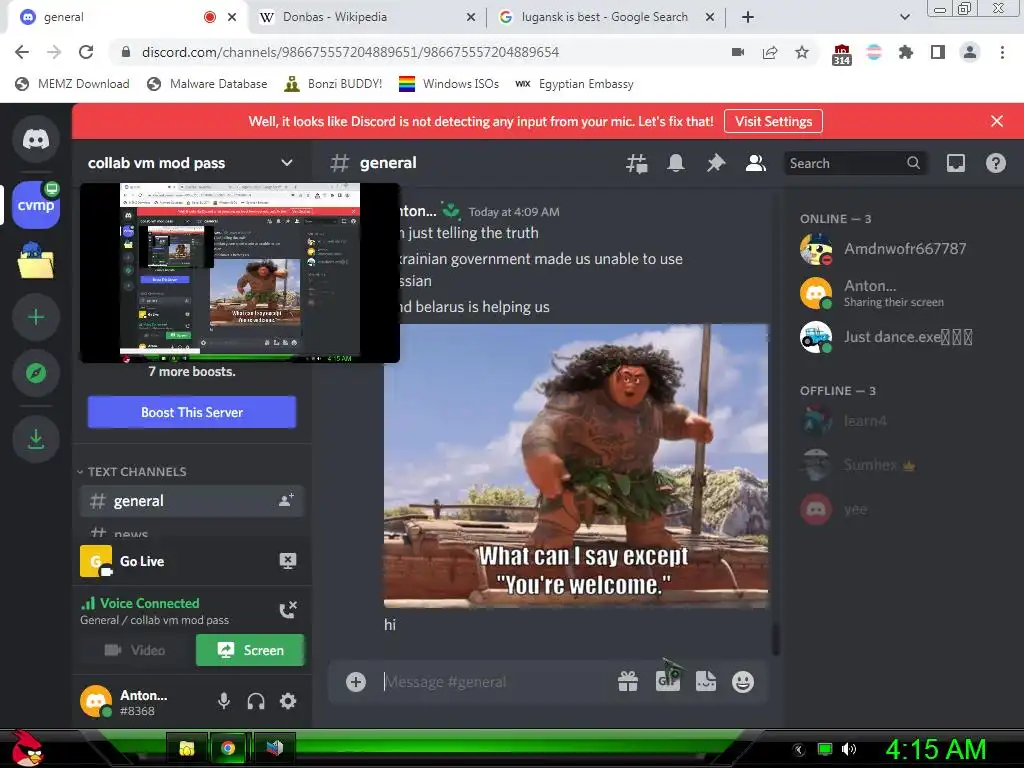Open volume speaker icon in system tray
The height and width of the screenshot is (768, 1024).
[x=849, y=749]
